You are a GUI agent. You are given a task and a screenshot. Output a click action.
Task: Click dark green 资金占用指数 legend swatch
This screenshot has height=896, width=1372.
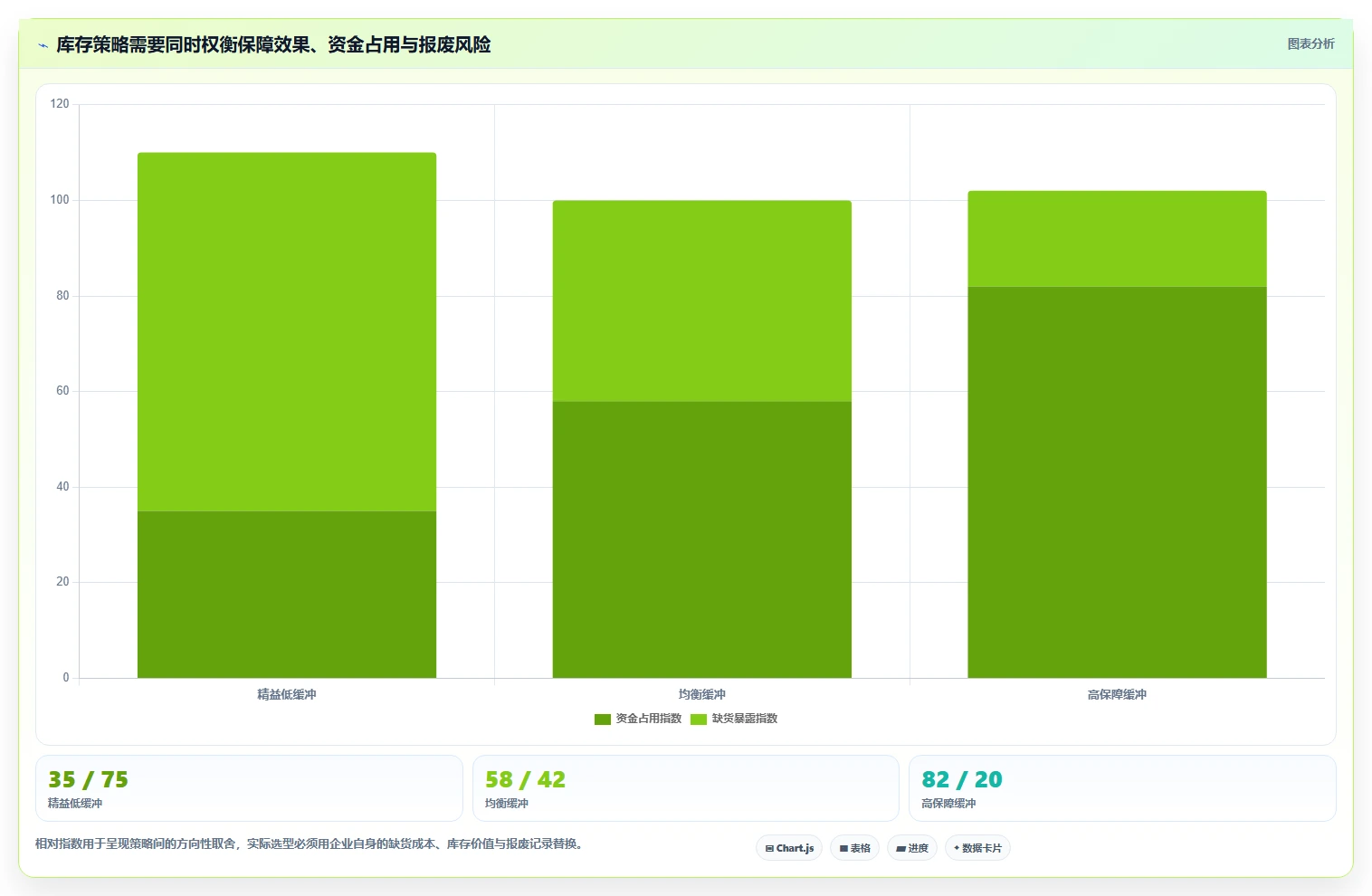click(x=603, y=720)
